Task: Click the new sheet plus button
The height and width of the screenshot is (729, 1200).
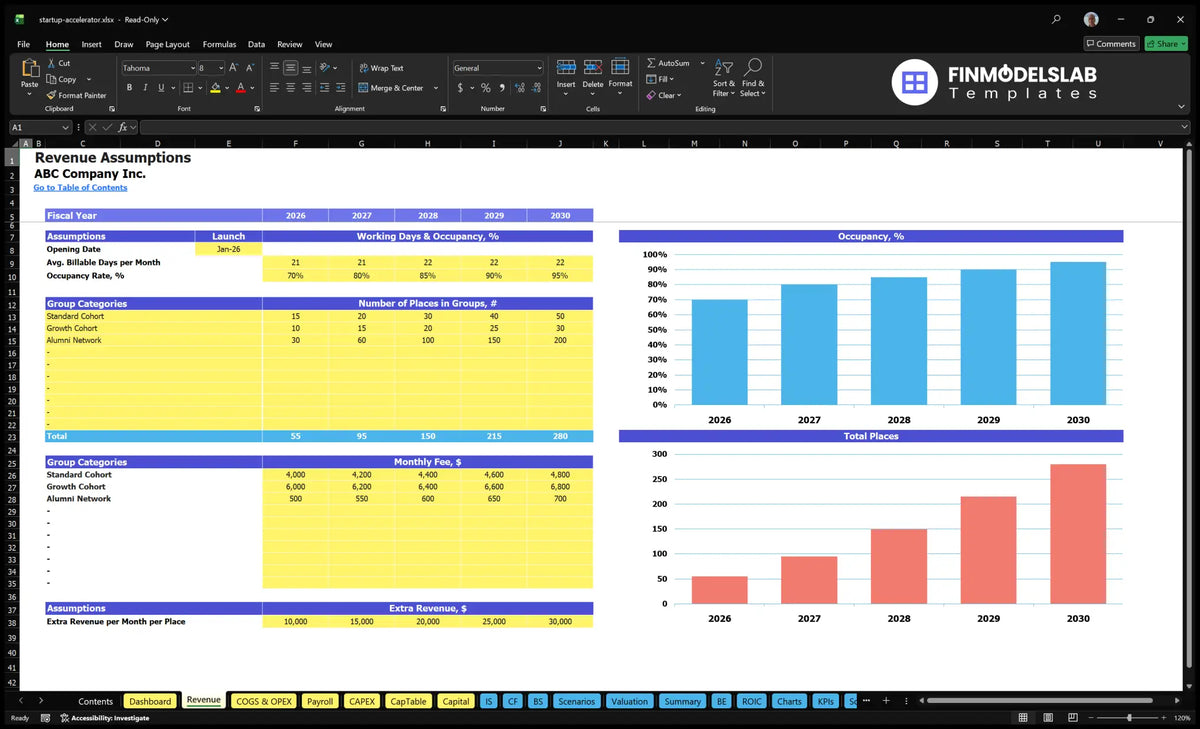Action: (x=885, y=701)
